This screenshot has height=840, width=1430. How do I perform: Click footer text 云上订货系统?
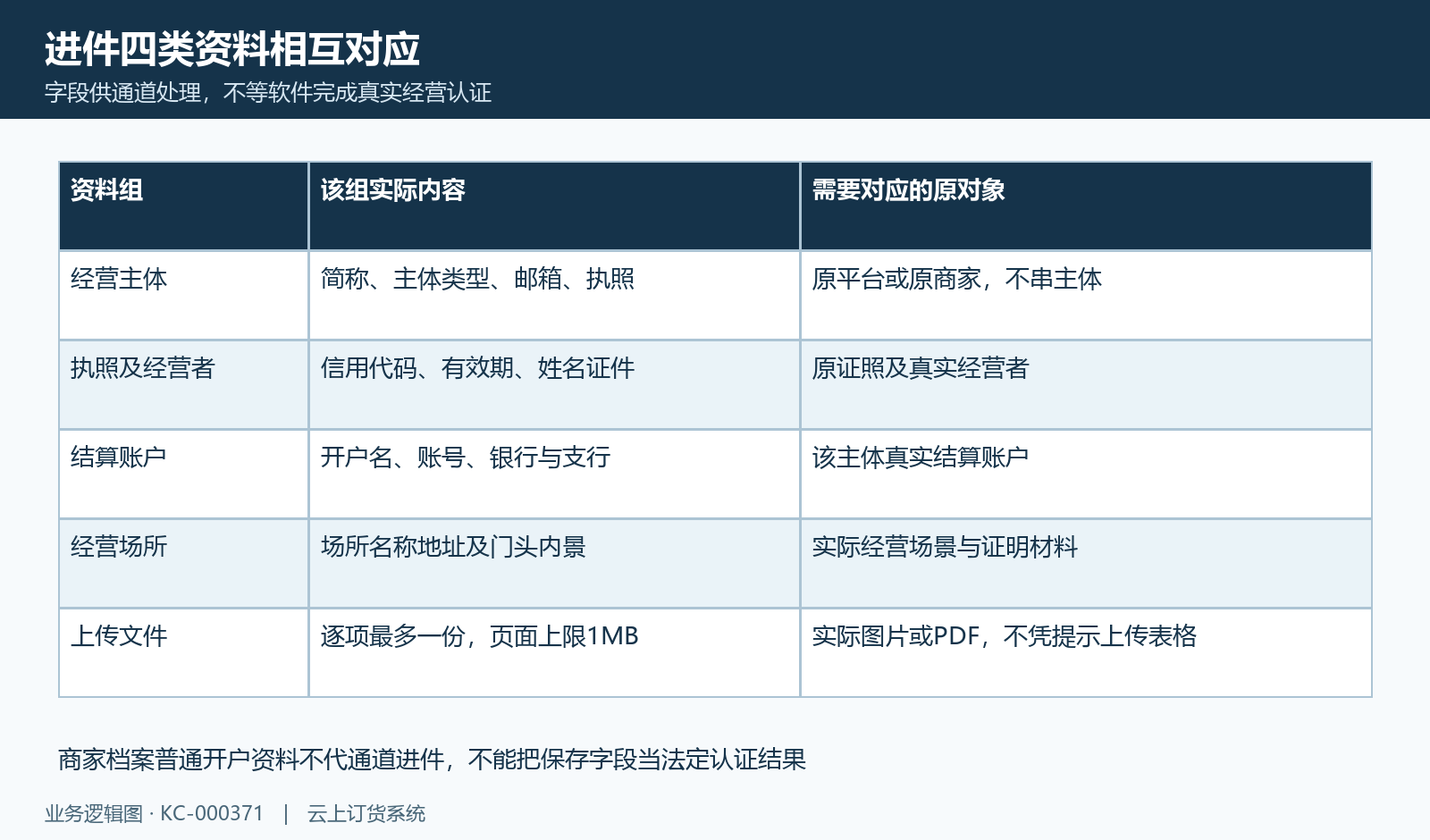coord(366,814)
